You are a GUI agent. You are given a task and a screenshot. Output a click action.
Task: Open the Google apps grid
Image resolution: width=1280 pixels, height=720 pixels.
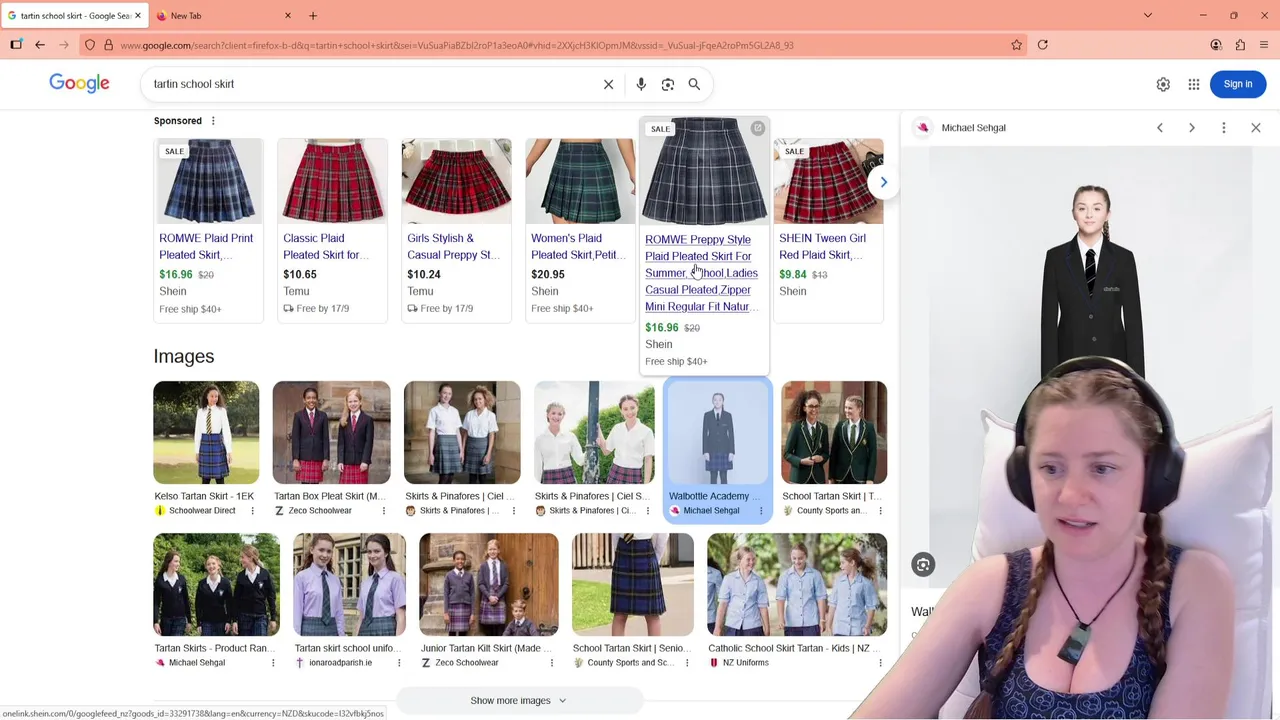point(1194,85)
